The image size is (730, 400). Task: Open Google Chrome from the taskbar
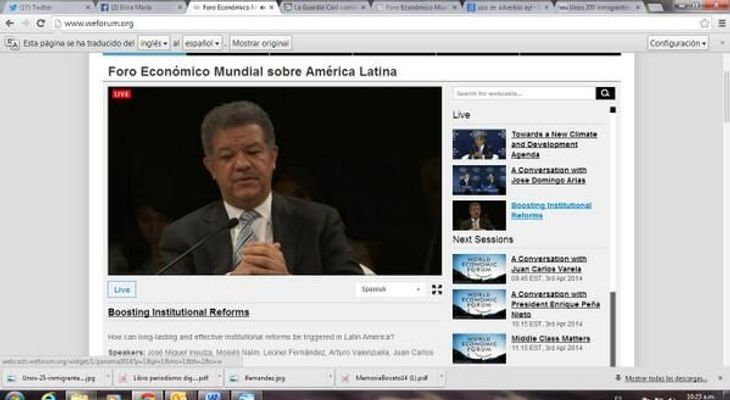[x=148, y=396]
